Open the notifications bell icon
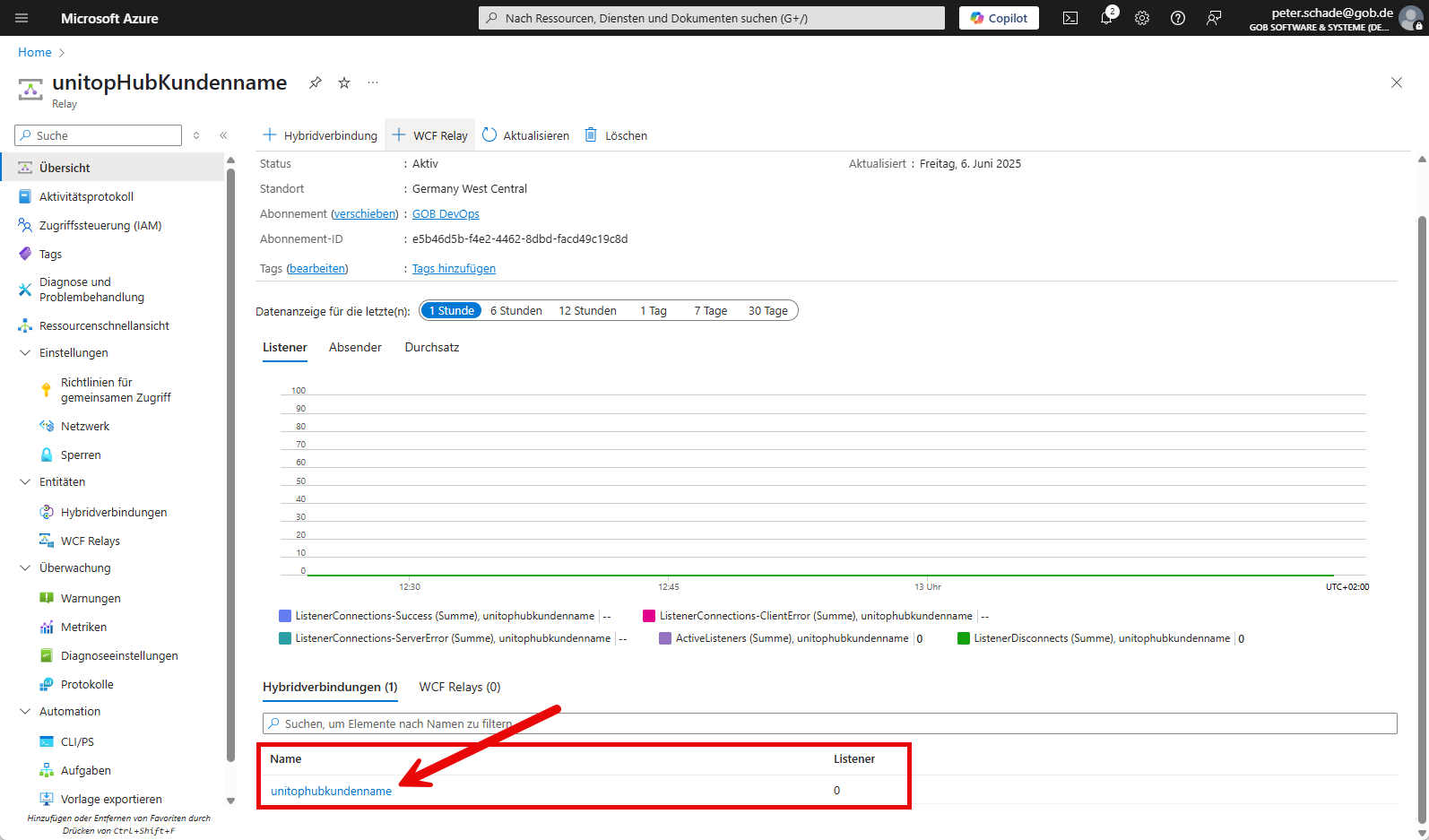 click(x=1106, y=18)
